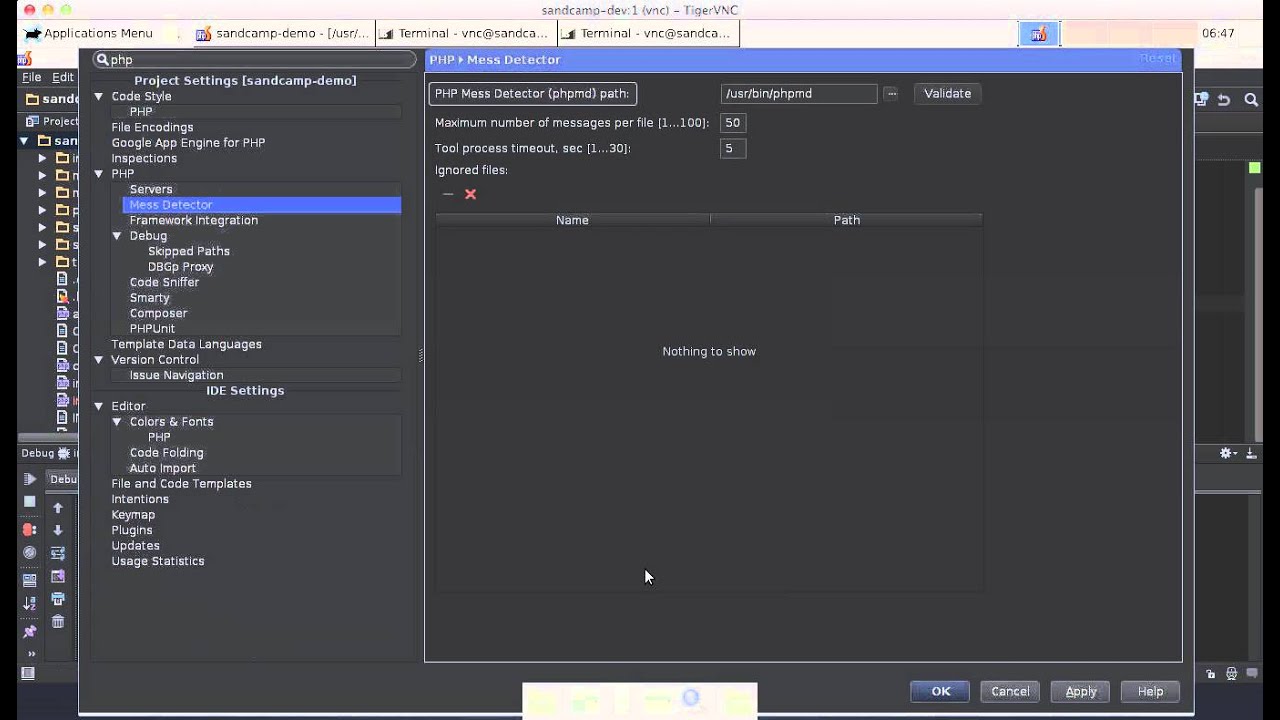The height and width of the screenshot is (720, 1280).
Task: Switch to second Terminal taskbar window
Action: [647, 33]
